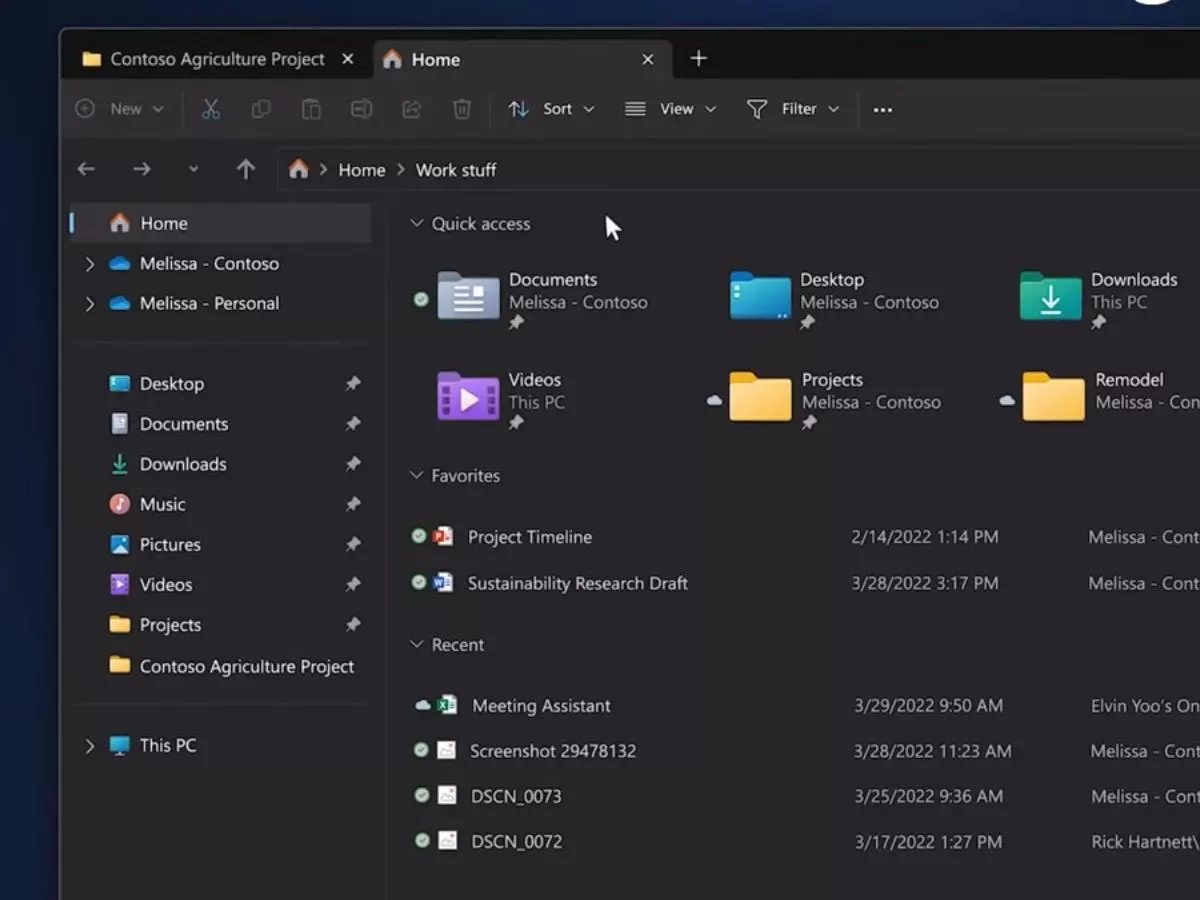The width and height of the screenshot is (1200, 900).
Task: Click the navigate up arrow icon
Action: point(245,169)
